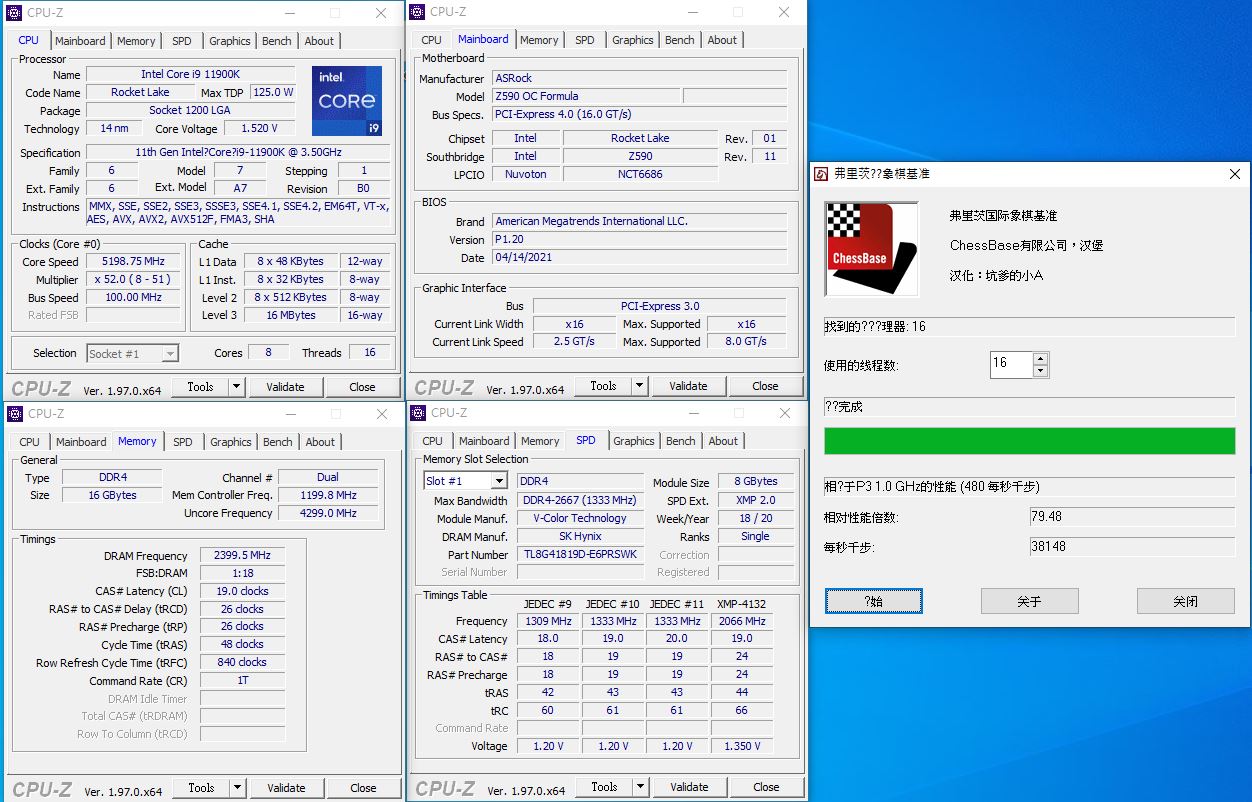The height and width of the screenshot is (802, 1252).
Task: Click the Max TDP value 125.0 W
Action: click(x=273, y=93)
